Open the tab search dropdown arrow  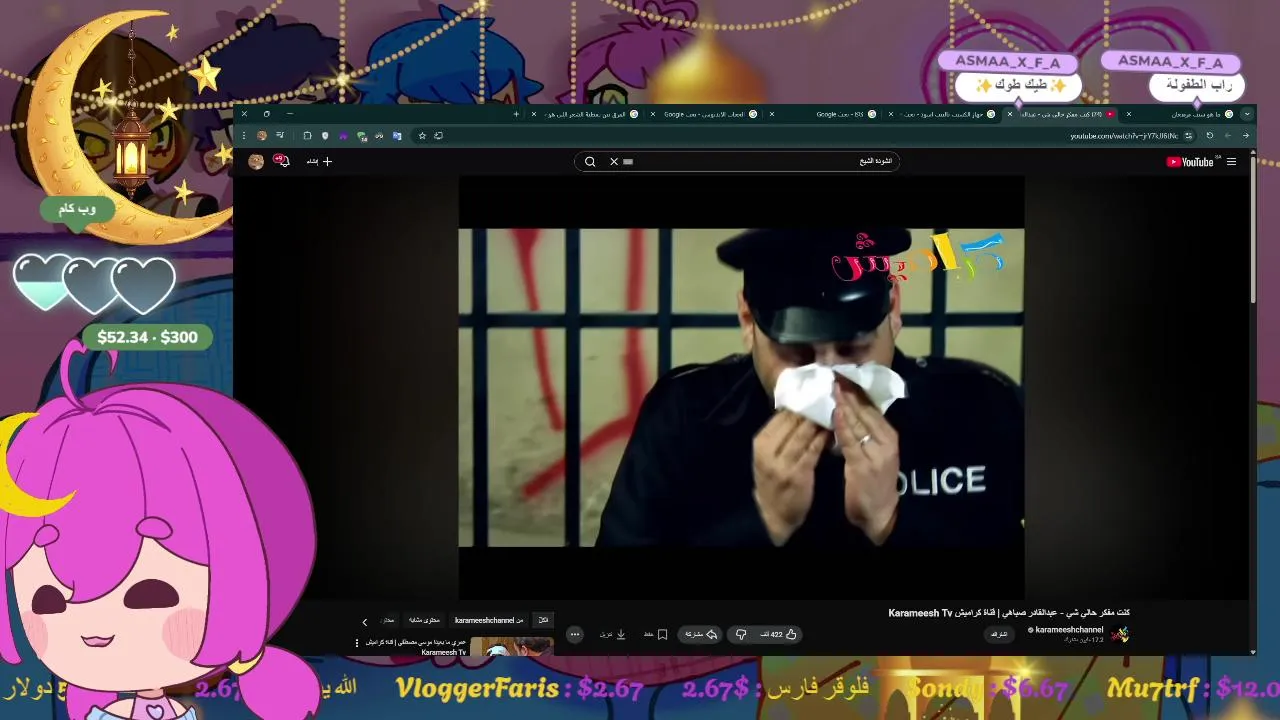coord(1247,114)
